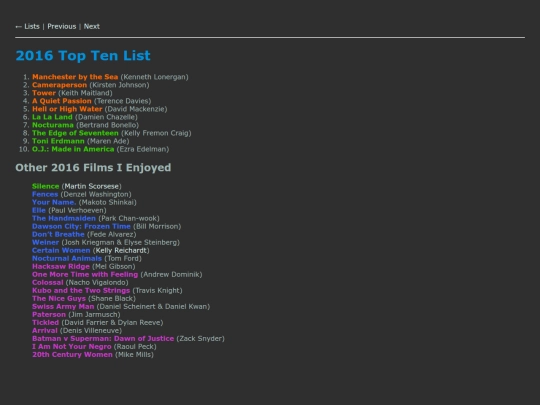The image size is (540, 405).
Task: Click I Am Not Your Negro link
Action: click(x=72, y=346)
